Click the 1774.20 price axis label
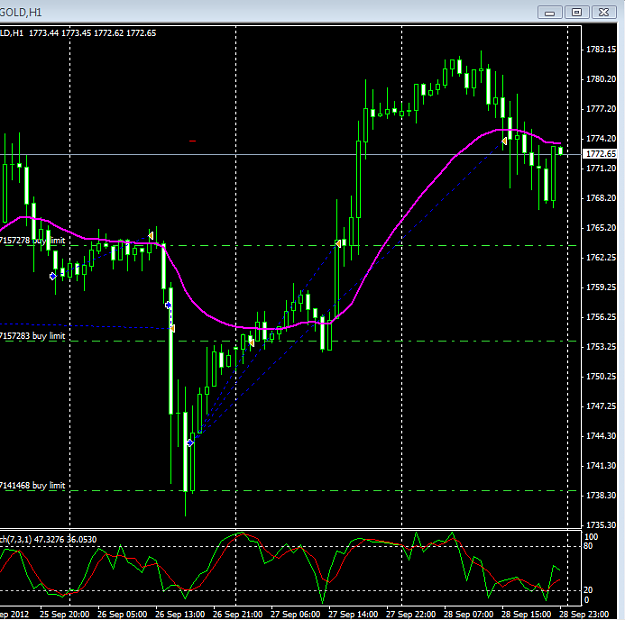 [601, 139]
